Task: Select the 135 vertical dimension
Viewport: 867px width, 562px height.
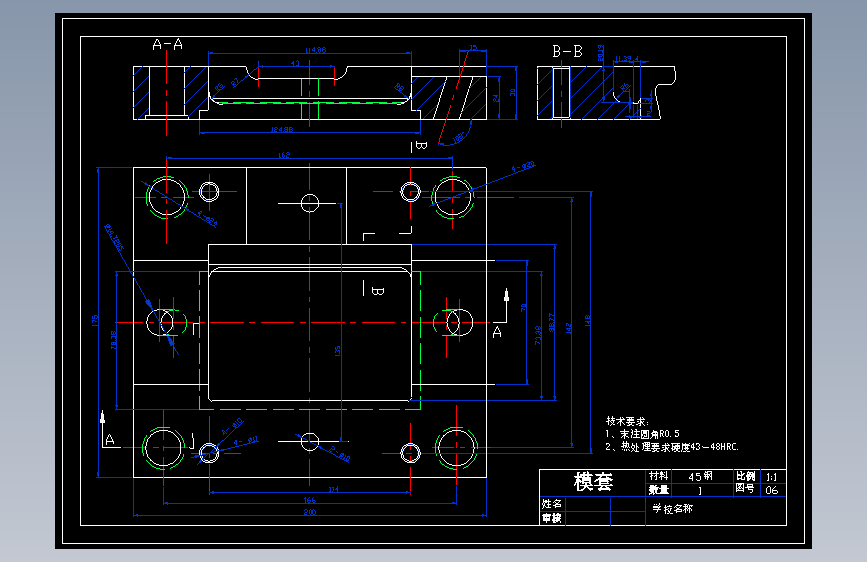Action: (337, 351)
